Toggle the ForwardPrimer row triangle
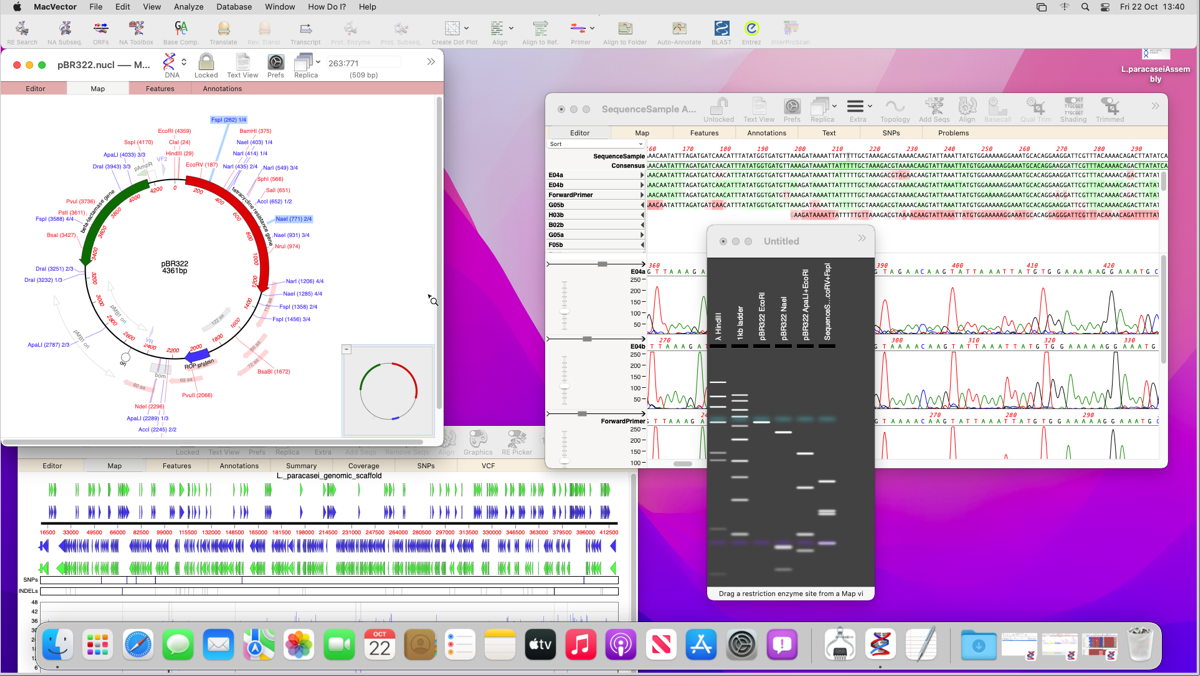The height and width of the screenshot is (676, 1200). (642, 195)
